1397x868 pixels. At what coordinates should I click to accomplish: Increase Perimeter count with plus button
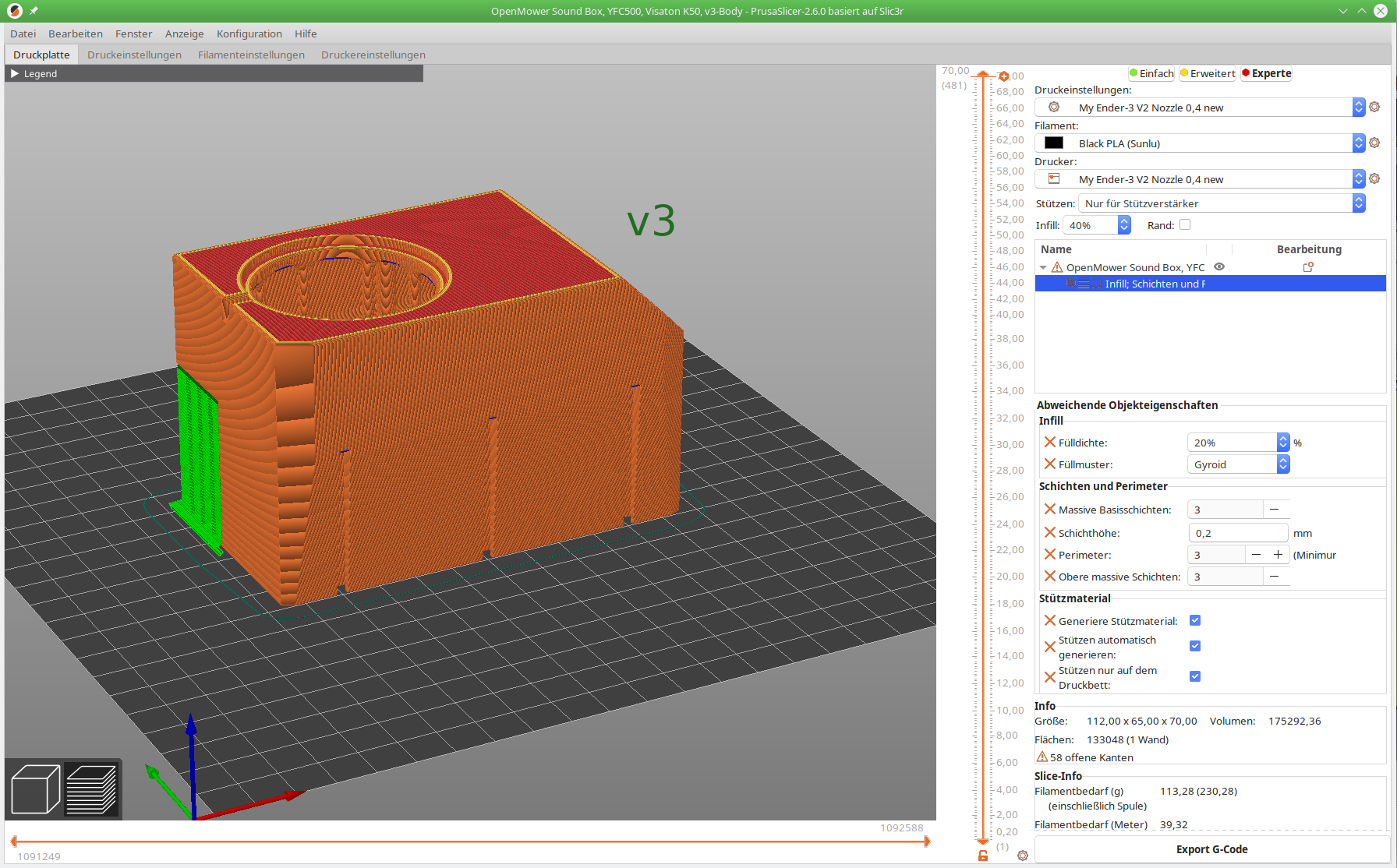(1278, 554)
